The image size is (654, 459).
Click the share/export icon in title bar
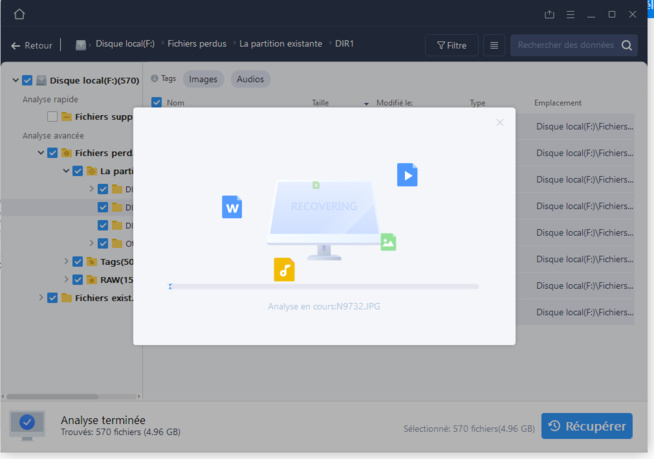coord(549,14)
